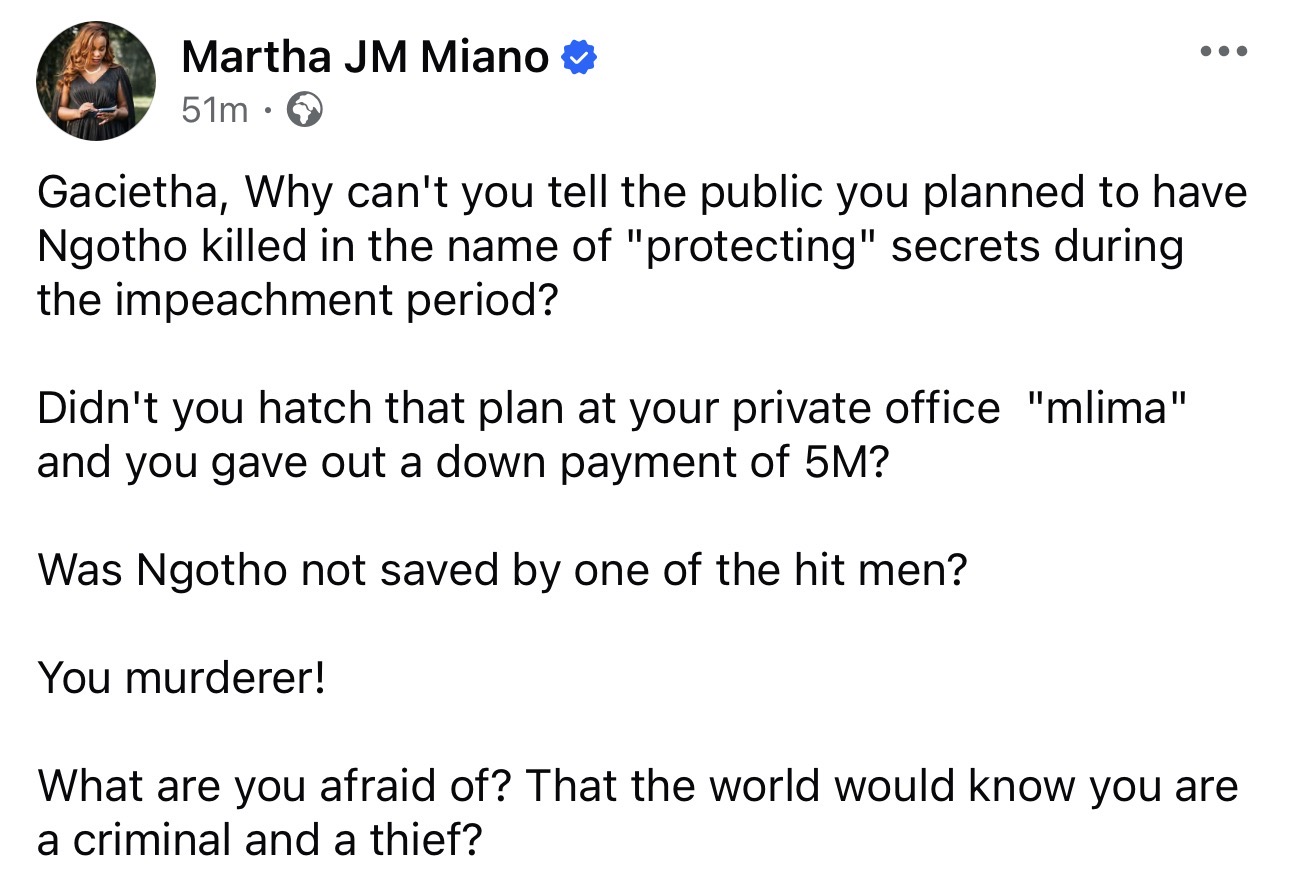Click the 51m post timestamp
The width and height of the screenshot is (1290, 891).
click(214, 110)
